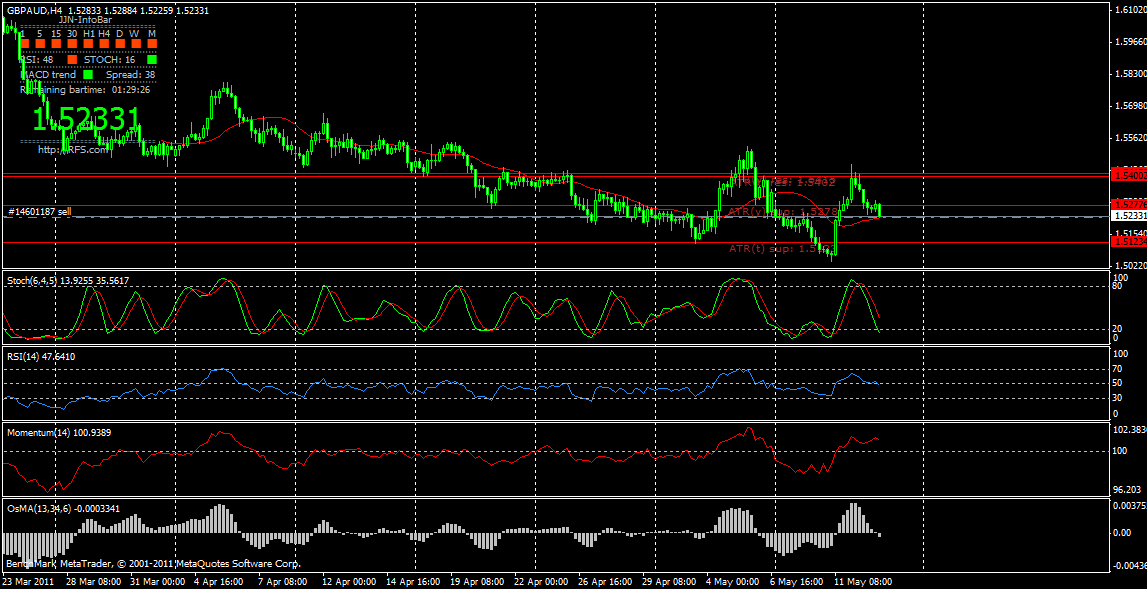Select the '#14601187 sell' order label
Image resolution: width=1147 pixels, height=589 pixels.
40,211
